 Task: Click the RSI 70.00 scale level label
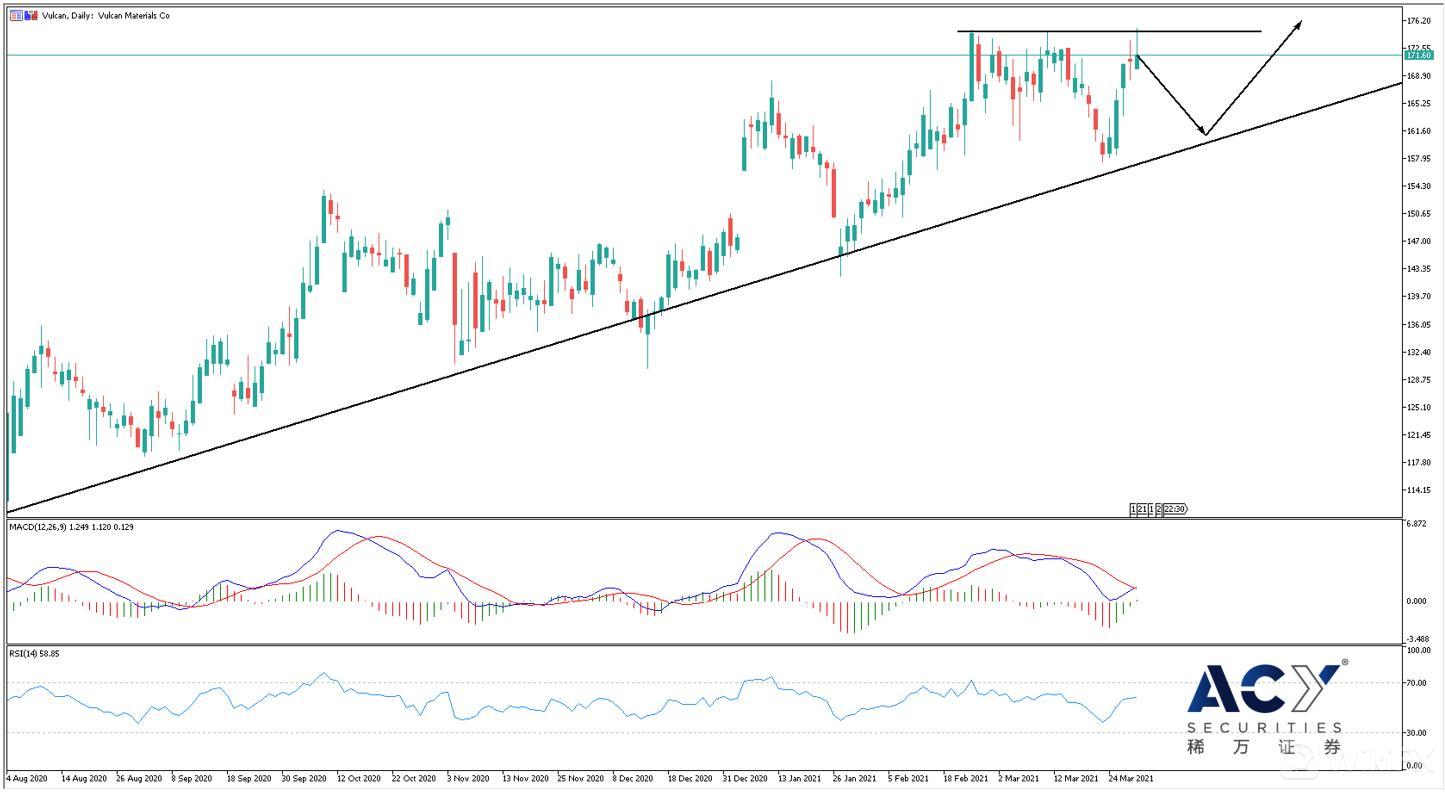tap(1416, 683)
